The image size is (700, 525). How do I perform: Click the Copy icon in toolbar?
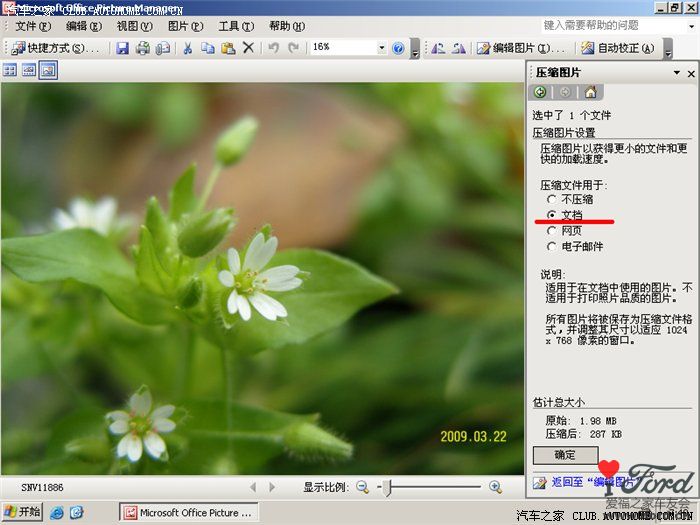point(208,48)
